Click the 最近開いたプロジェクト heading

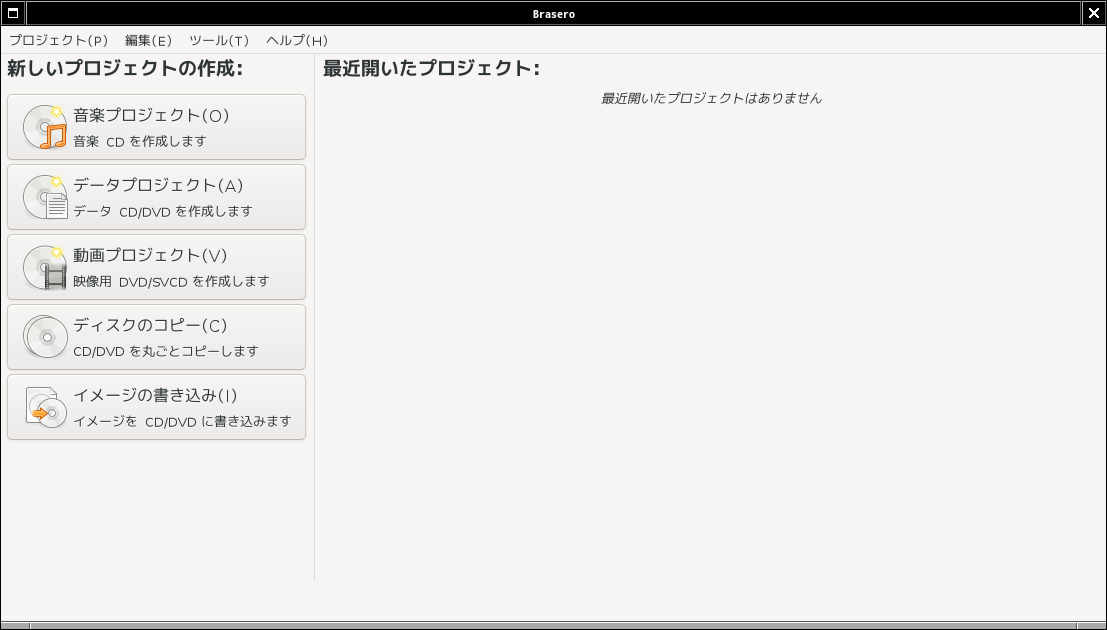click(431, 69)
